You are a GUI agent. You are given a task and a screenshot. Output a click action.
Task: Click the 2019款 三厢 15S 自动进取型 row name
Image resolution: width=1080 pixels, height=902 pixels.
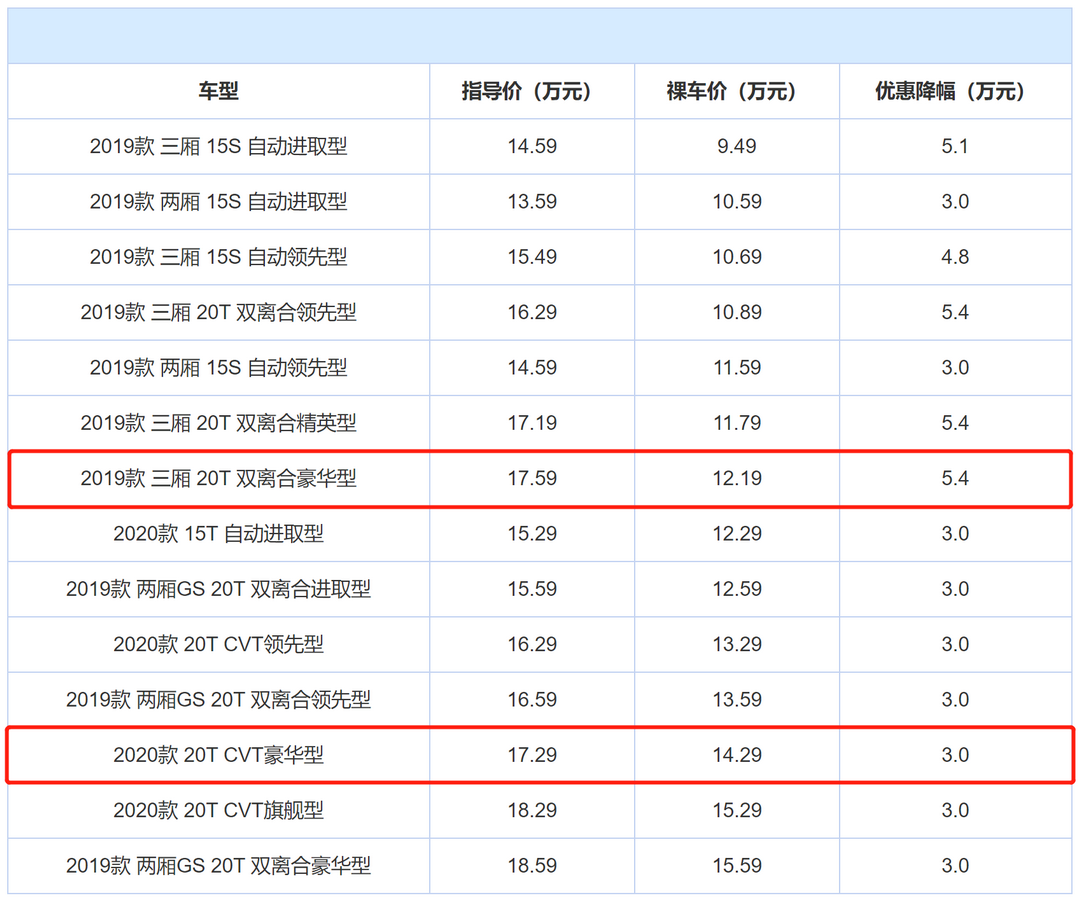point(218,147)
